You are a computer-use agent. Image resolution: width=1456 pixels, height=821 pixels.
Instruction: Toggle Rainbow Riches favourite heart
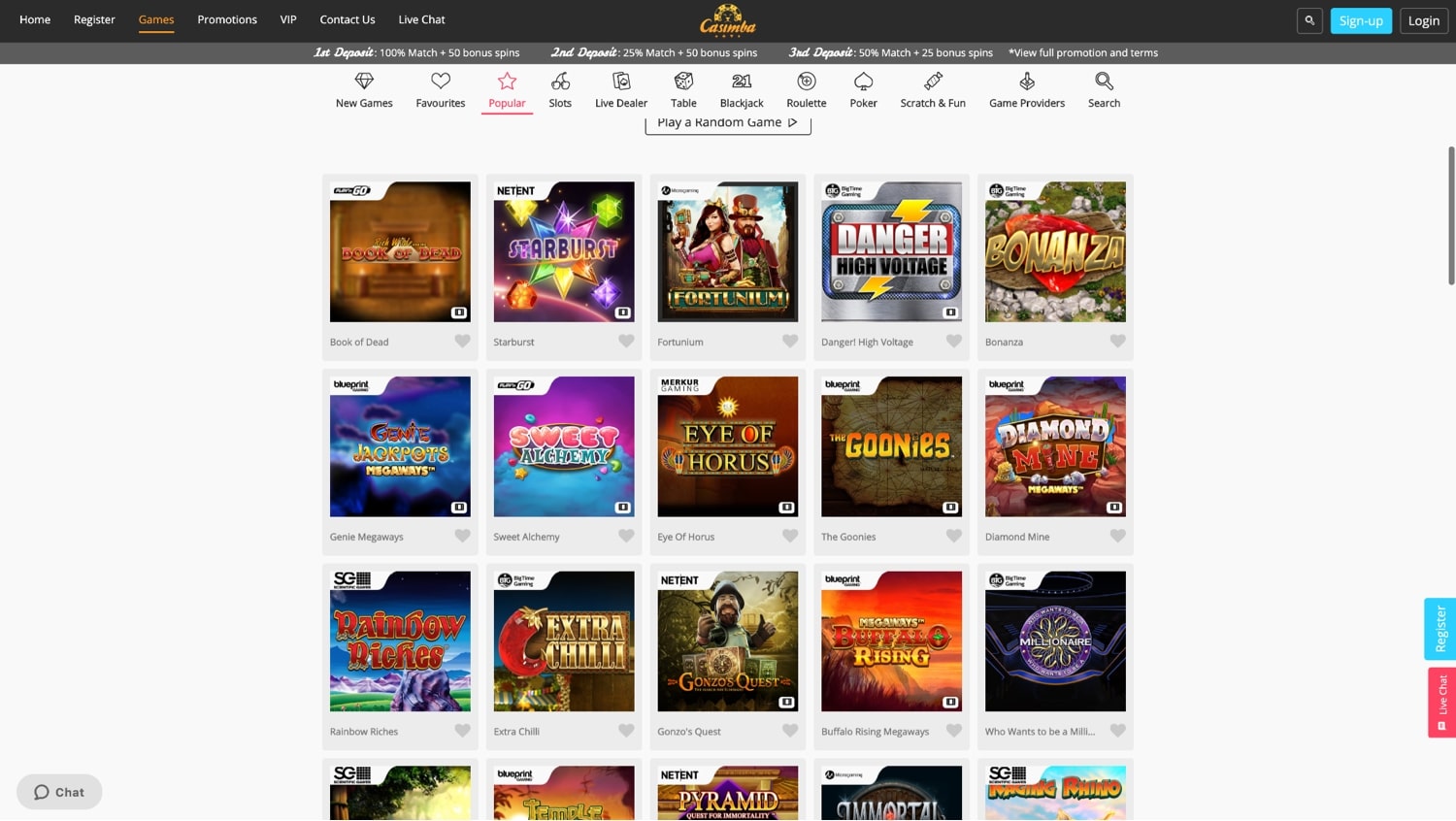[463, 731]
